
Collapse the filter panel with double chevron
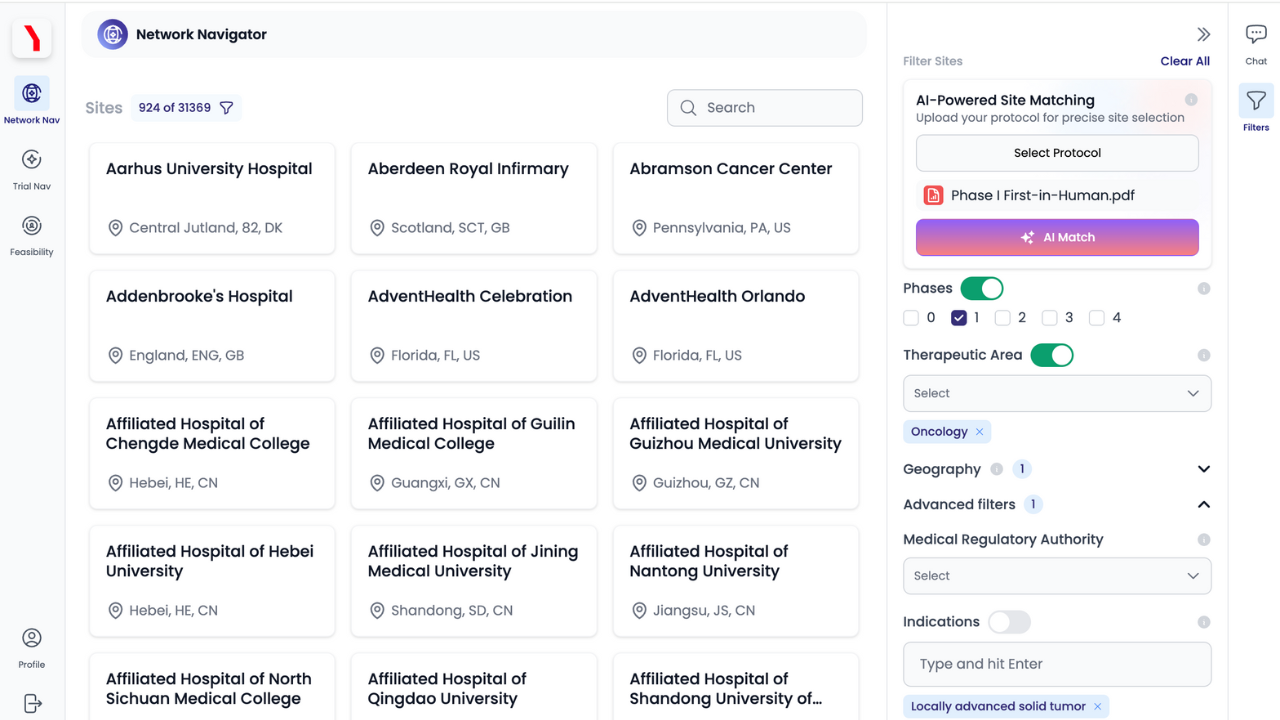[x=1203, y=34]
